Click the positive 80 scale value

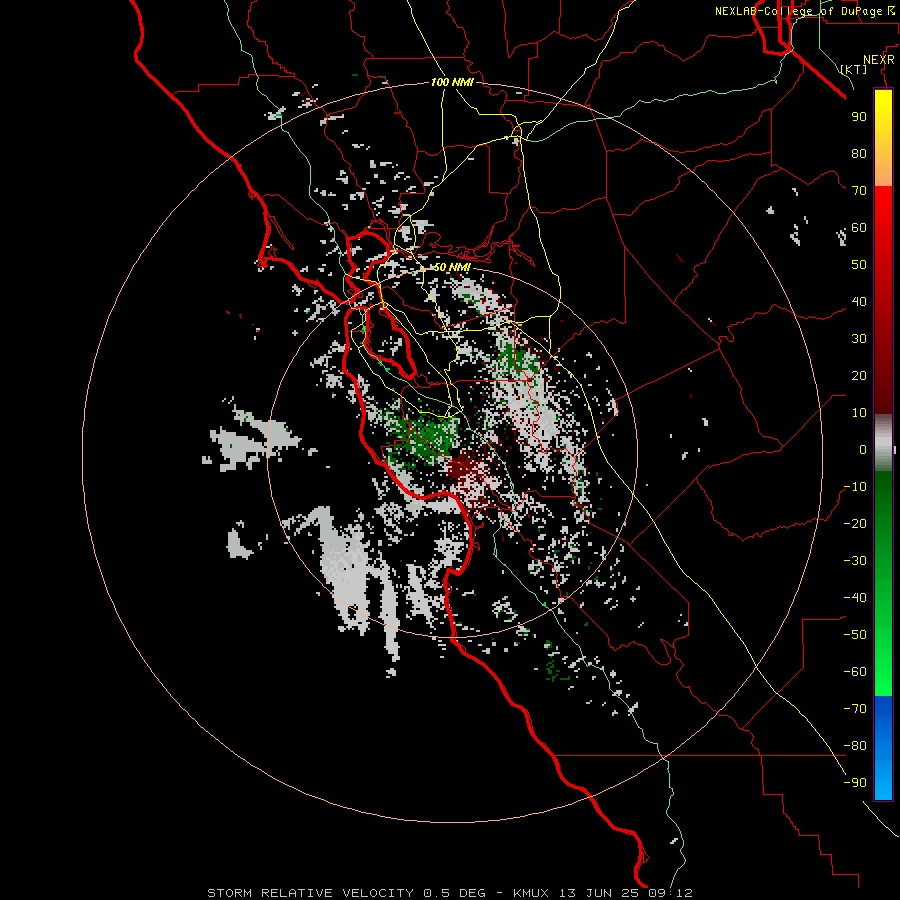(859, 153)
